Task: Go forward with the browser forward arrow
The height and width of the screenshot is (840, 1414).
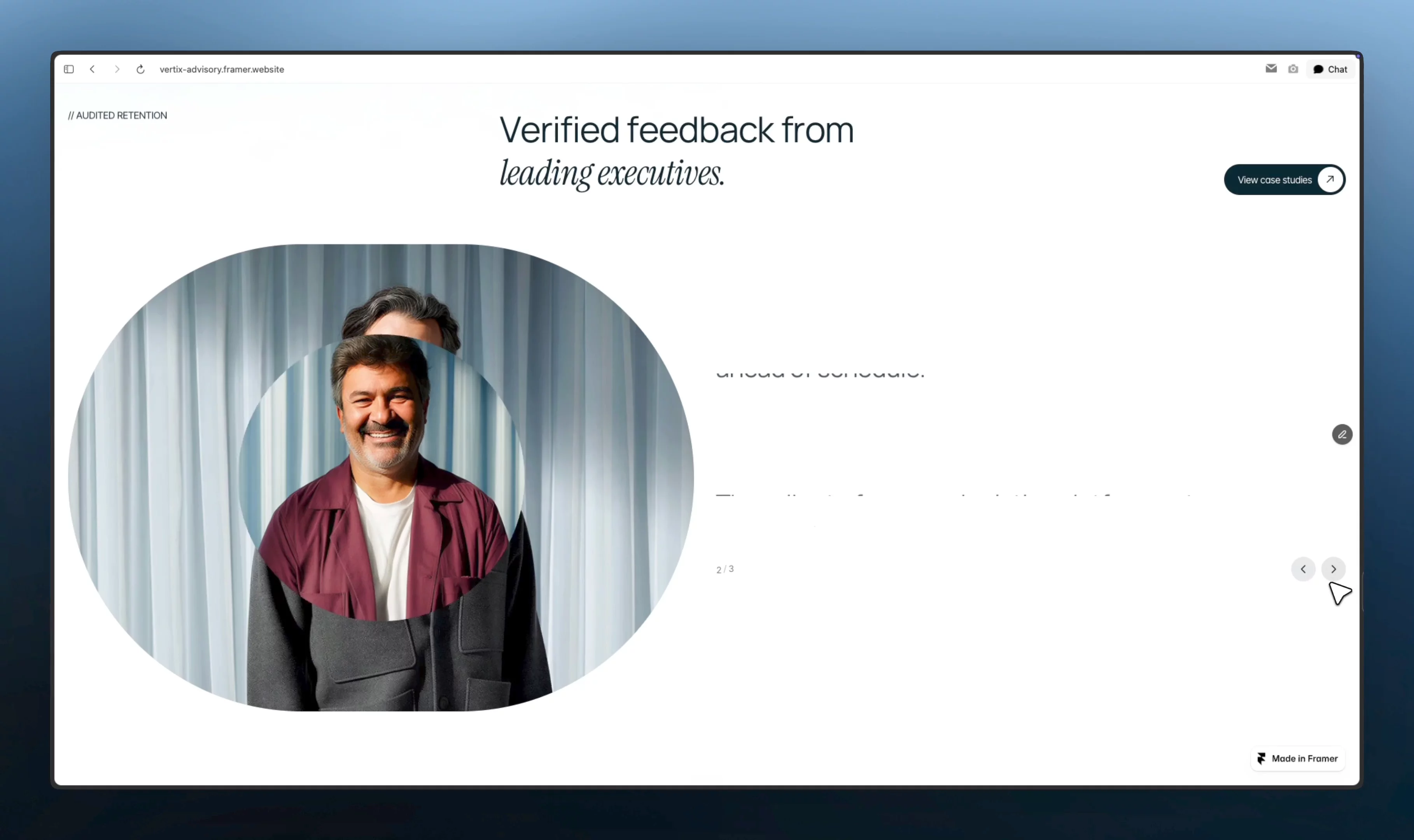Action: click(x=117, y=69)
